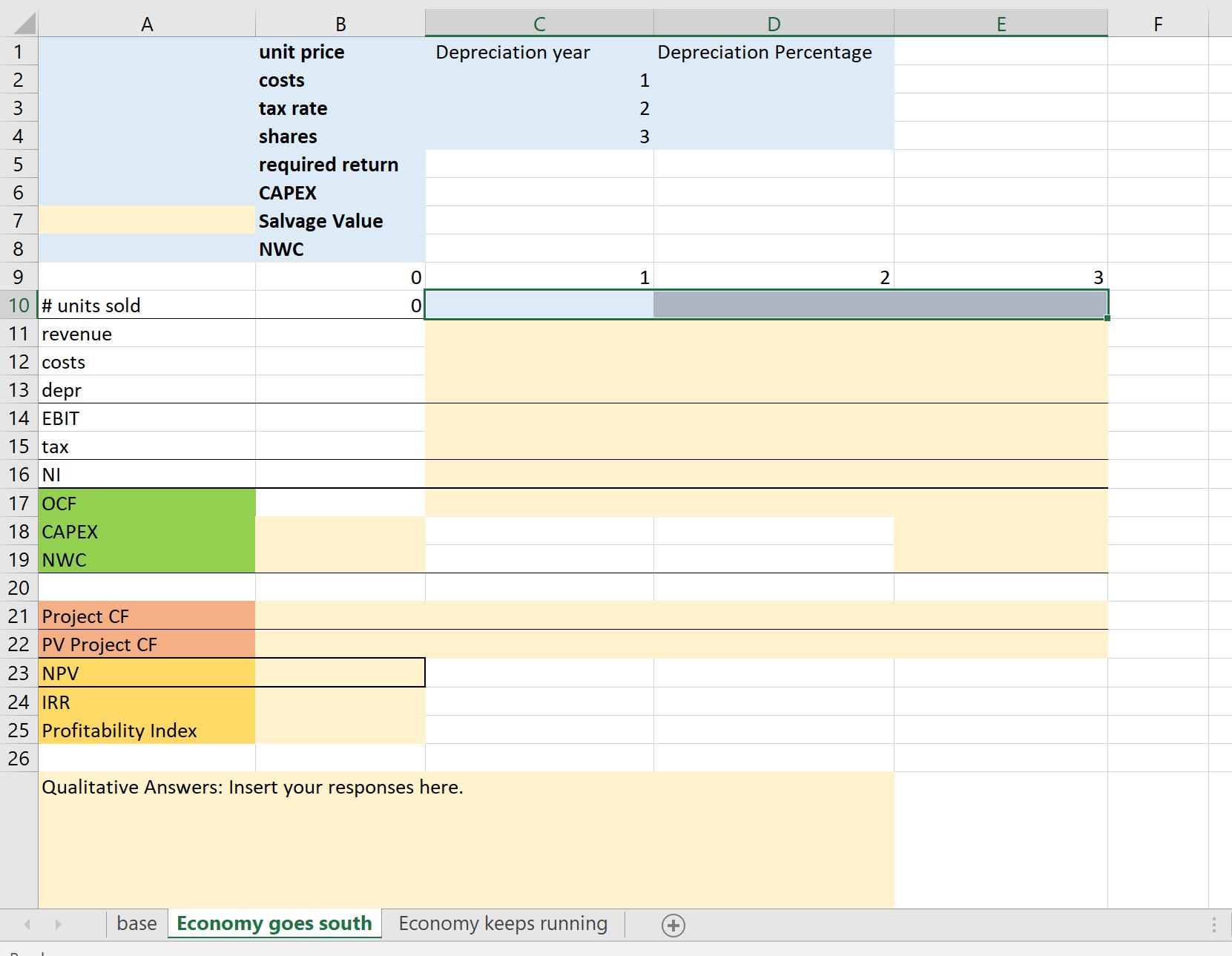Viewport: 1232px width, 956px height.
Task: Select row 10 header
Action: pyautogui.click(x=19, y=305)
